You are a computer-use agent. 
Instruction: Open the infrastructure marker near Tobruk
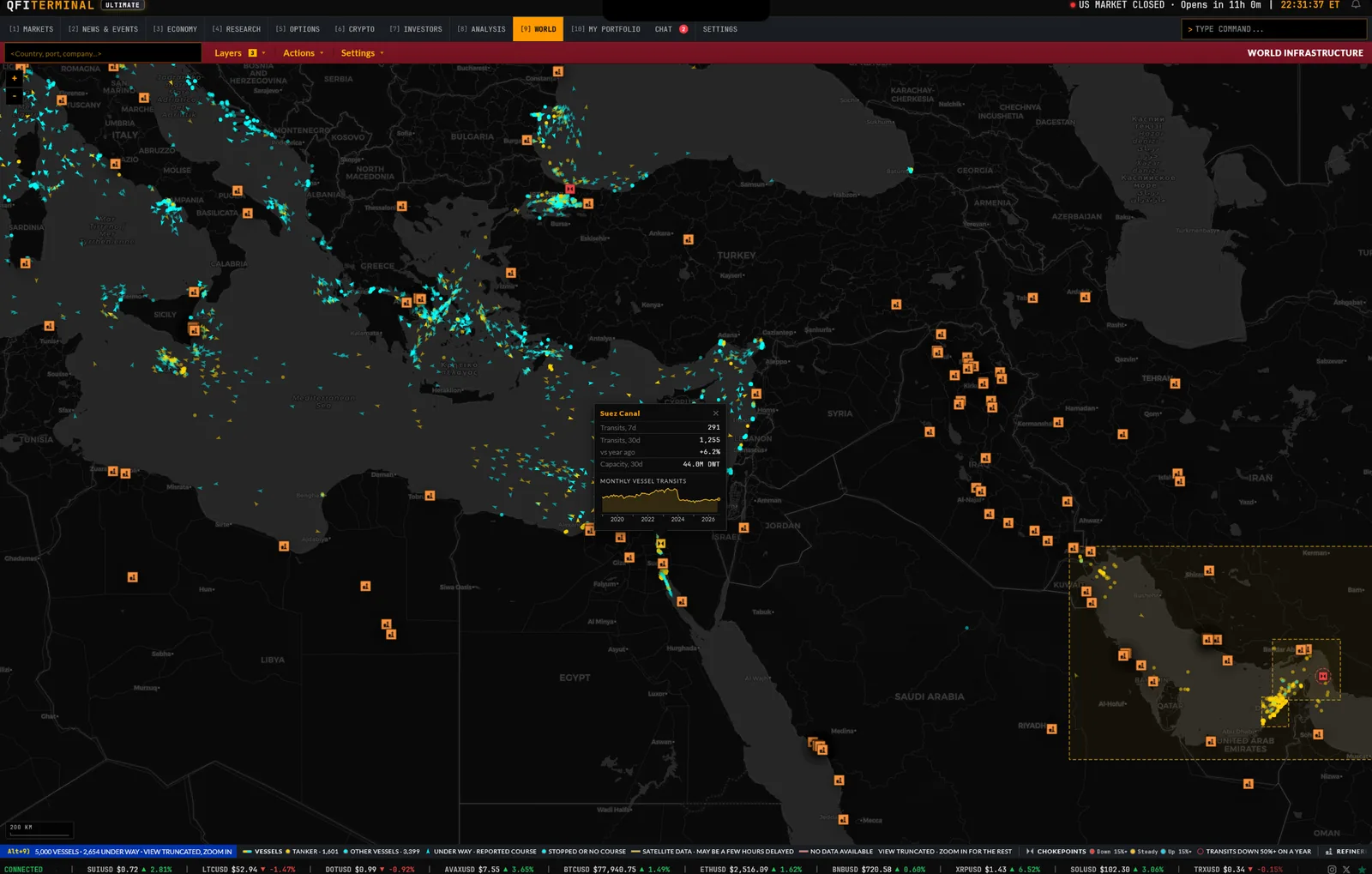pos(430,496)
